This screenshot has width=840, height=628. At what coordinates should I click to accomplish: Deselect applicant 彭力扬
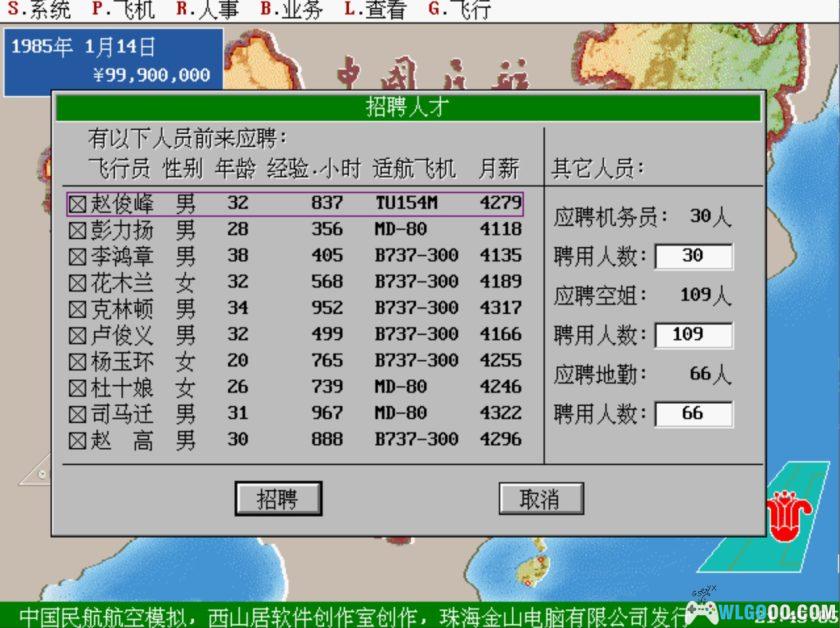pos(77,229)
